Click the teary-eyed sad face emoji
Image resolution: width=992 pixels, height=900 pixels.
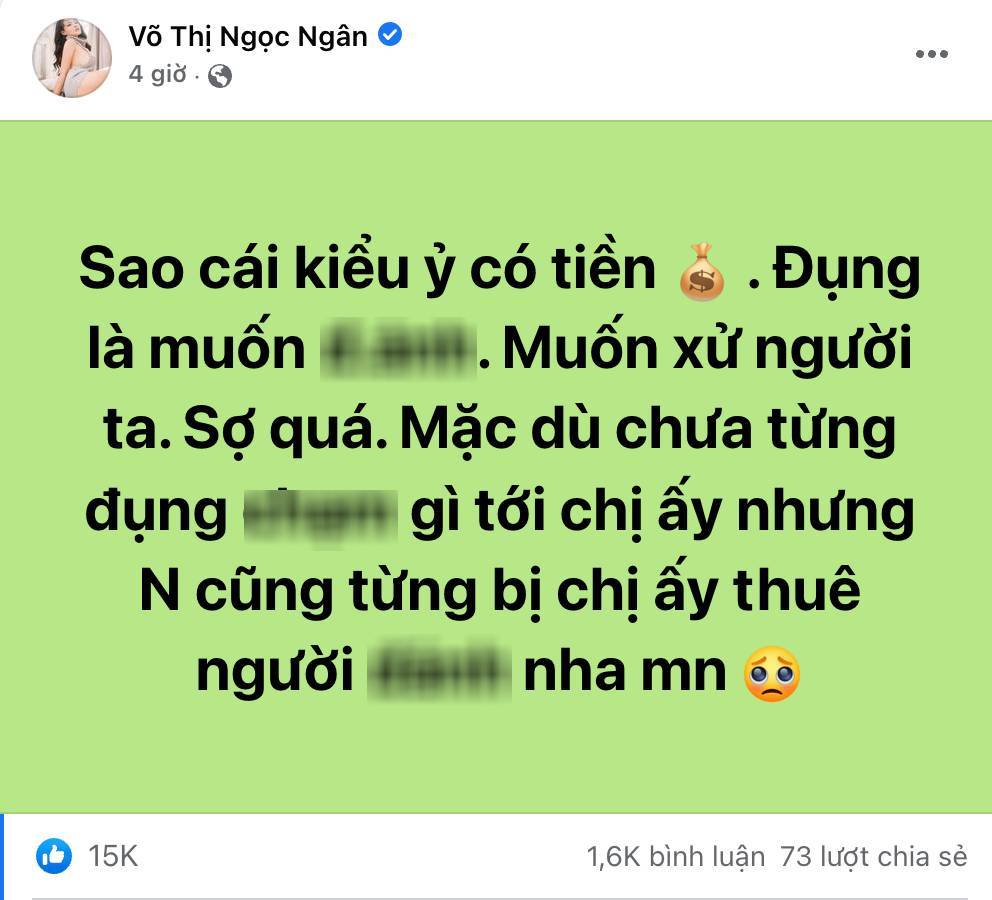tap(772, 674)
